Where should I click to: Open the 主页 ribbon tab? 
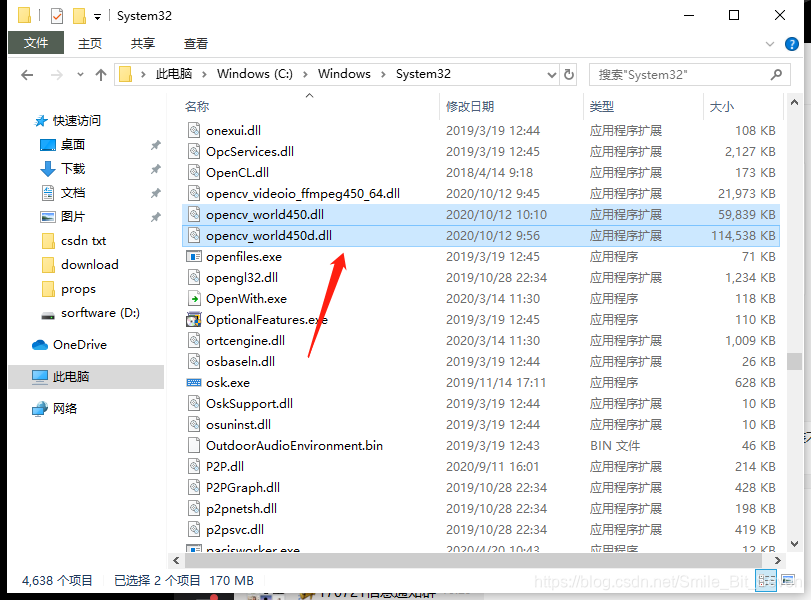coord(90,43)
